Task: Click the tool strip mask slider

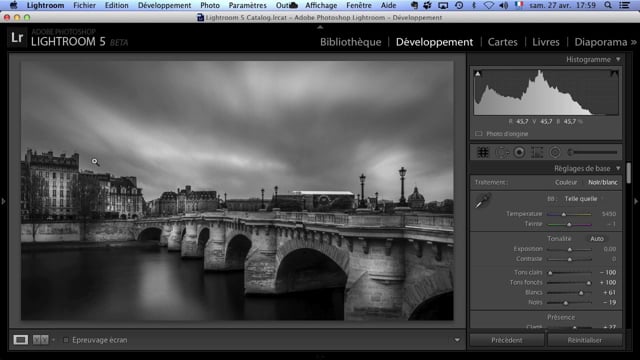Action: coord(593,152)
